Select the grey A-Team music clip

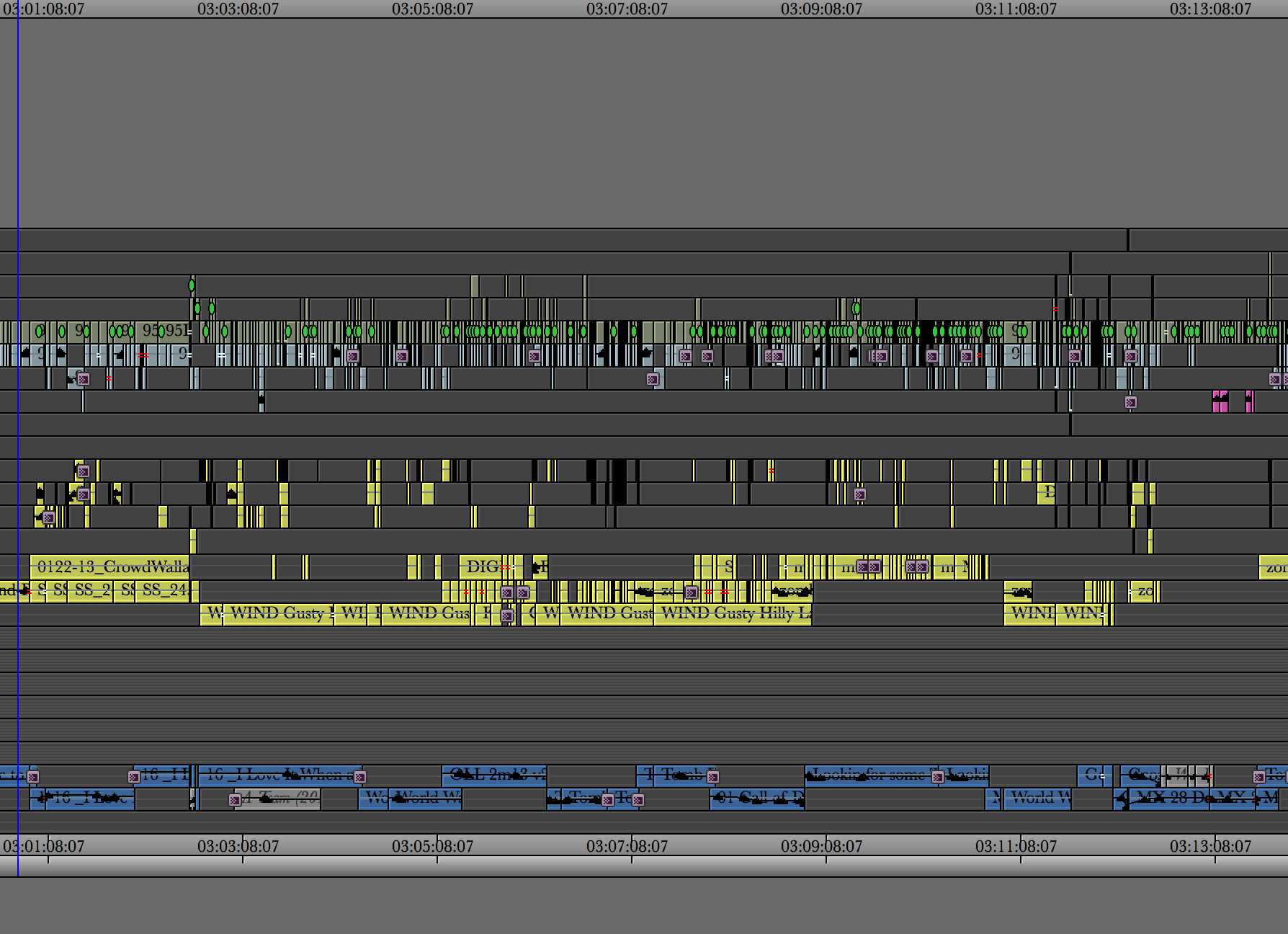pos(278,799)
